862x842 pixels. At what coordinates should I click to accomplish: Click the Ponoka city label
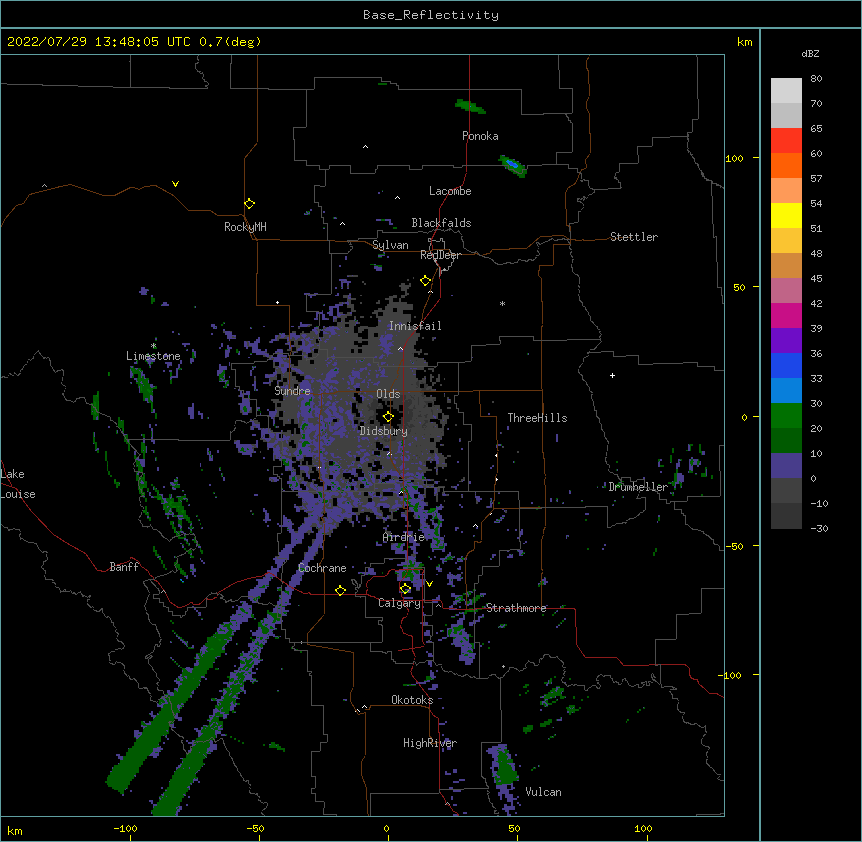click(x=480, y=136)
